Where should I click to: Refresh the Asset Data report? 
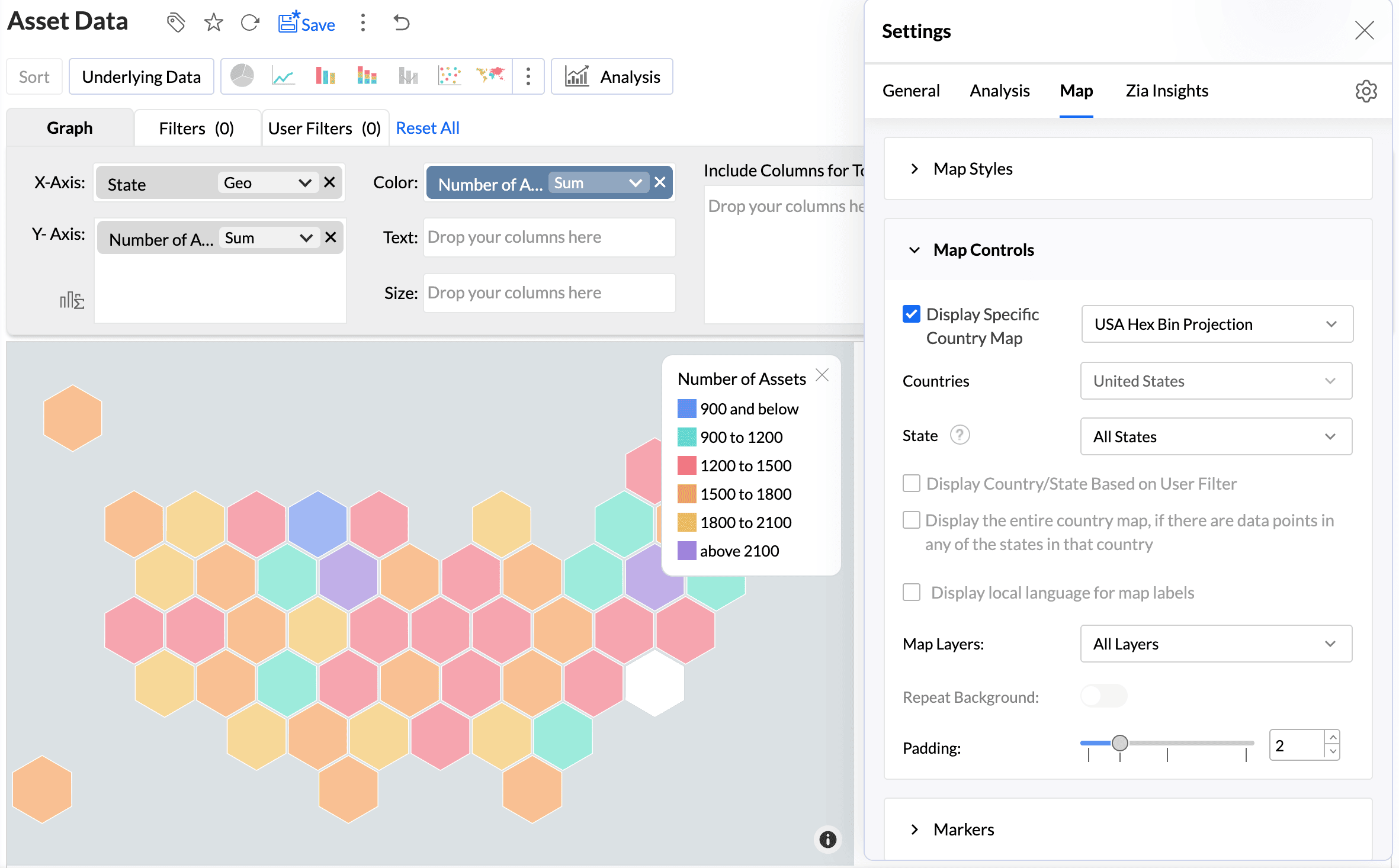tap(250, 23)
